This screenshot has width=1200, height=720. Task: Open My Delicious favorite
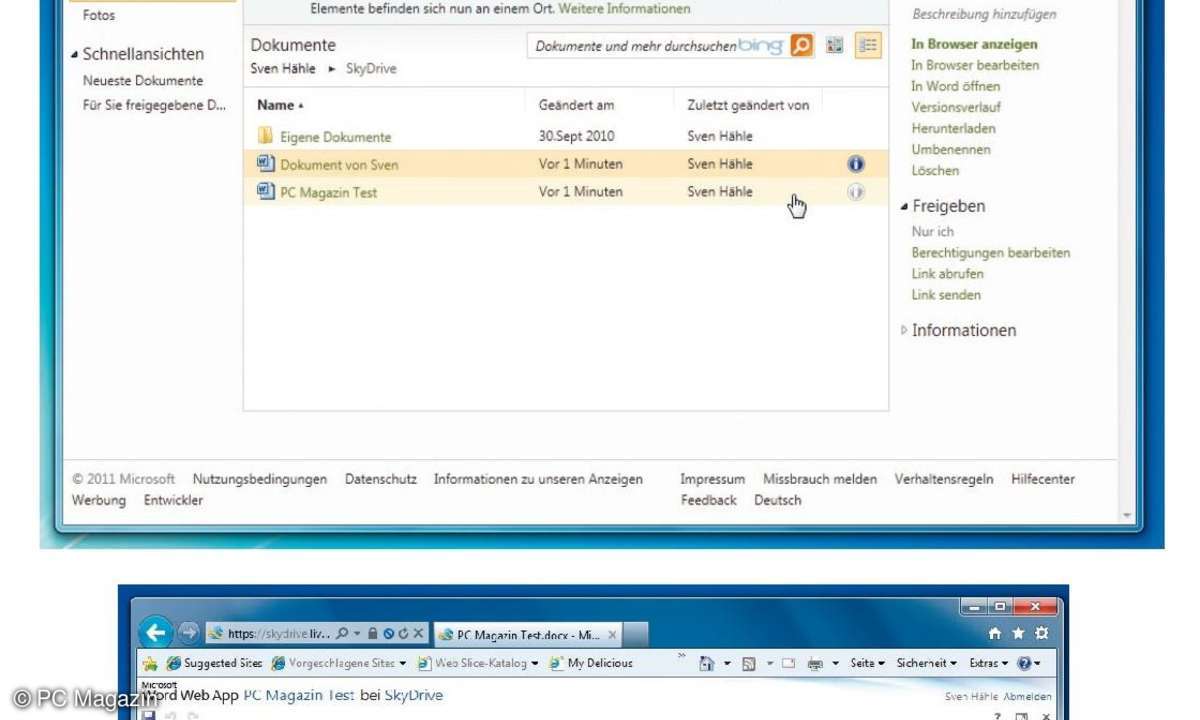[x=590, y=663]
